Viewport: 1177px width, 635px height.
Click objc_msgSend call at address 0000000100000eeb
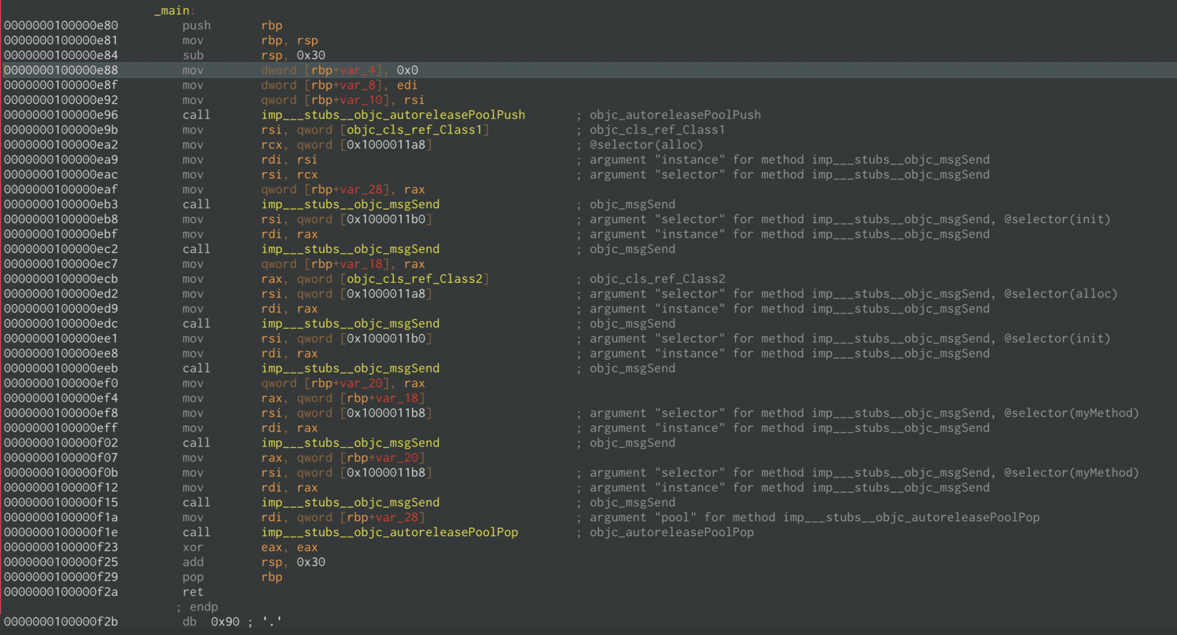click(351, 368)
